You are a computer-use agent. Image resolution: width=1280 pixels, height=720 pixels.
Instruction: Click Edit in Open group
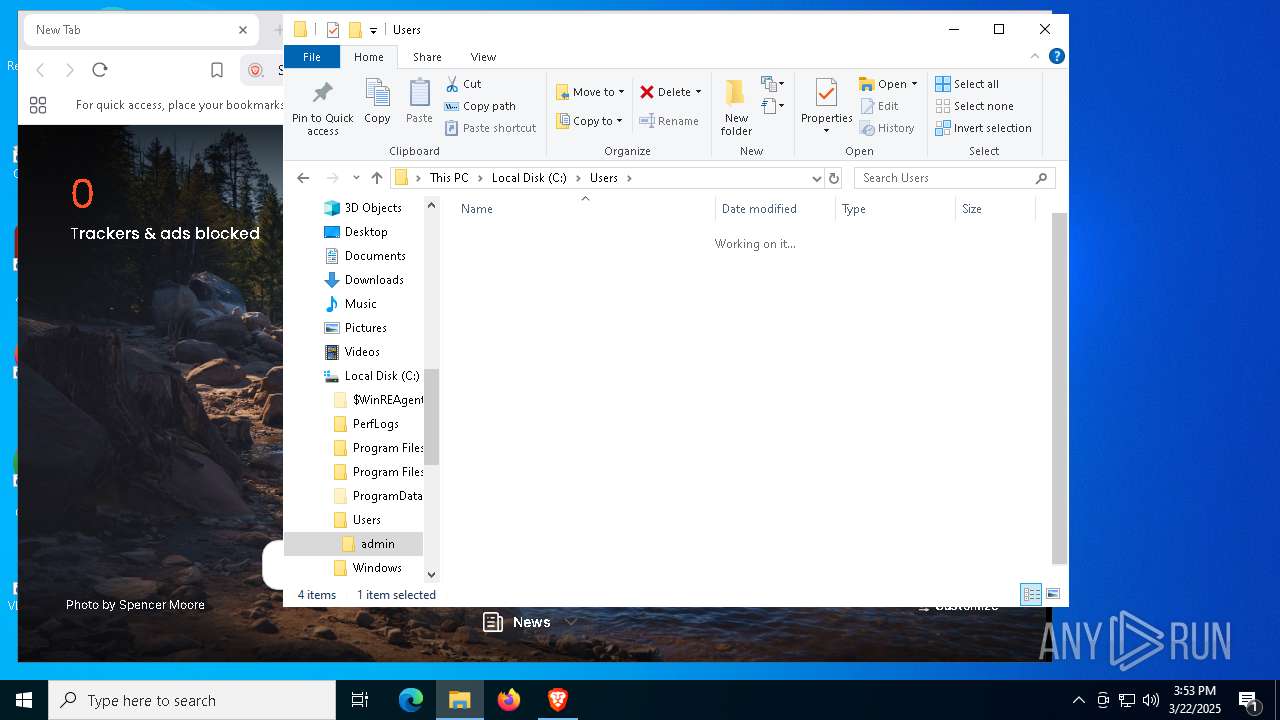pyautogui.click(x=879, y=106)
